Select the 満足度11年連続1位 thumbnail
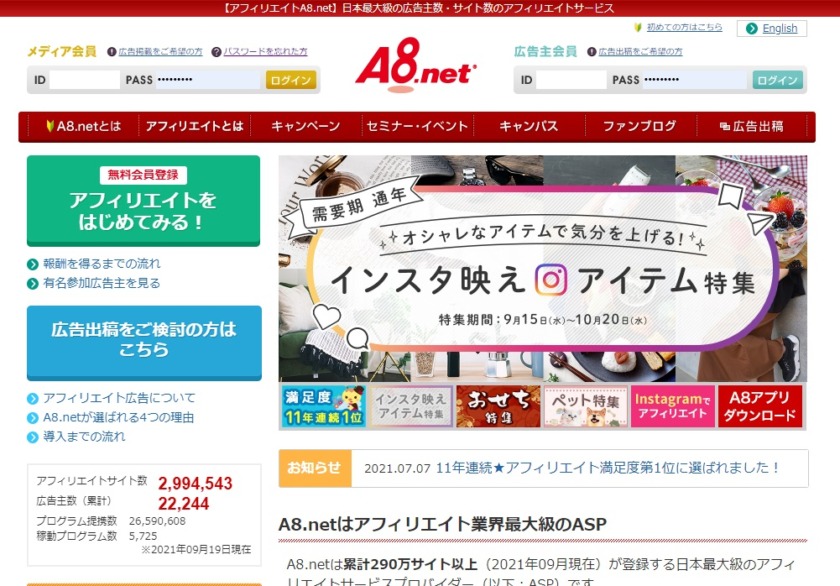The width and height of the screenshot is (840, 586). 324,407
